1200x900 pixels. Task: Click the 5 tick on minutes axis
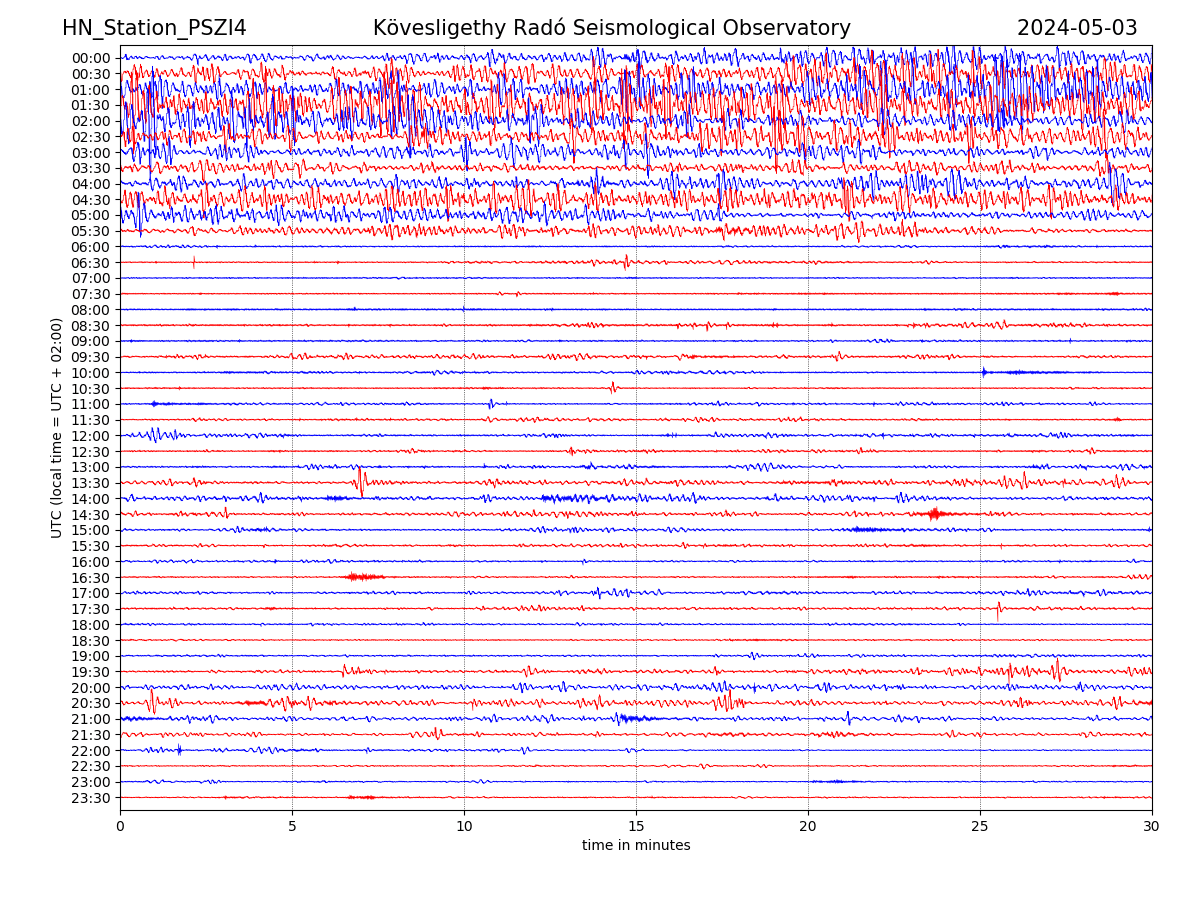pyautogui.click(x=292, y=827)
